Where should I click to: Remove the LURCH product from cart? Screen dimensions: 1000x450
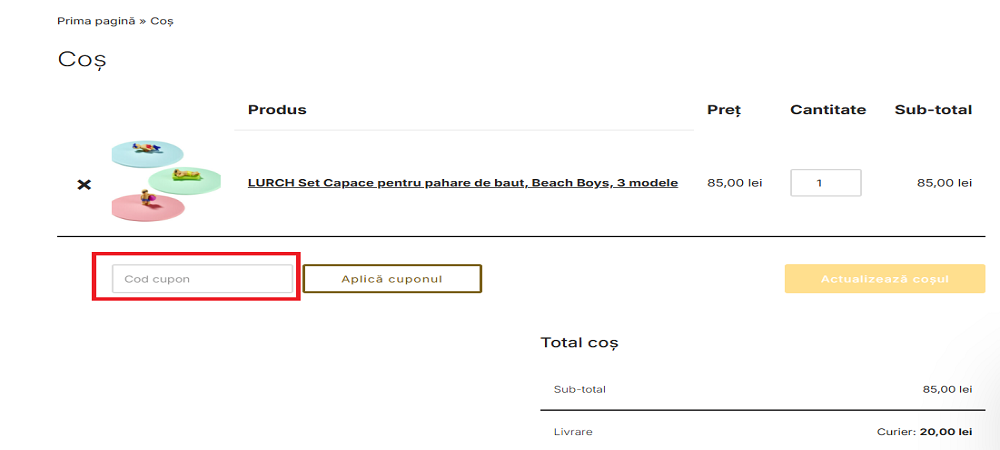pos(84,185)
